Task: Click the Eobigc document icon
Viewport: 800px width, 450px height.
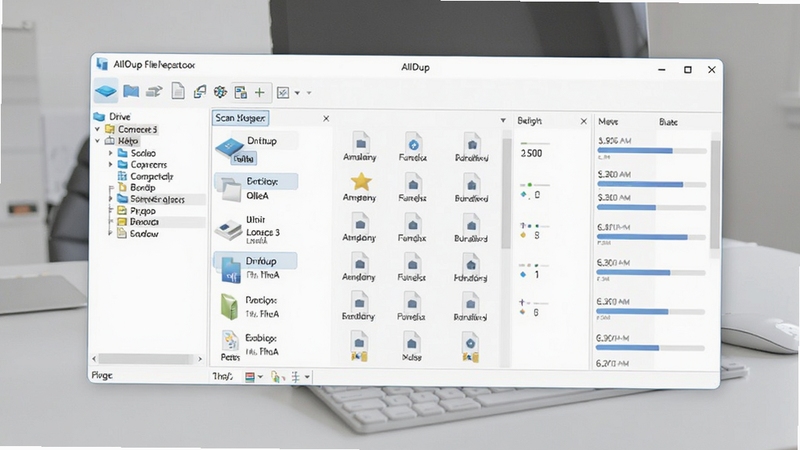Action: pyautogui.click(x=230, y=340)
